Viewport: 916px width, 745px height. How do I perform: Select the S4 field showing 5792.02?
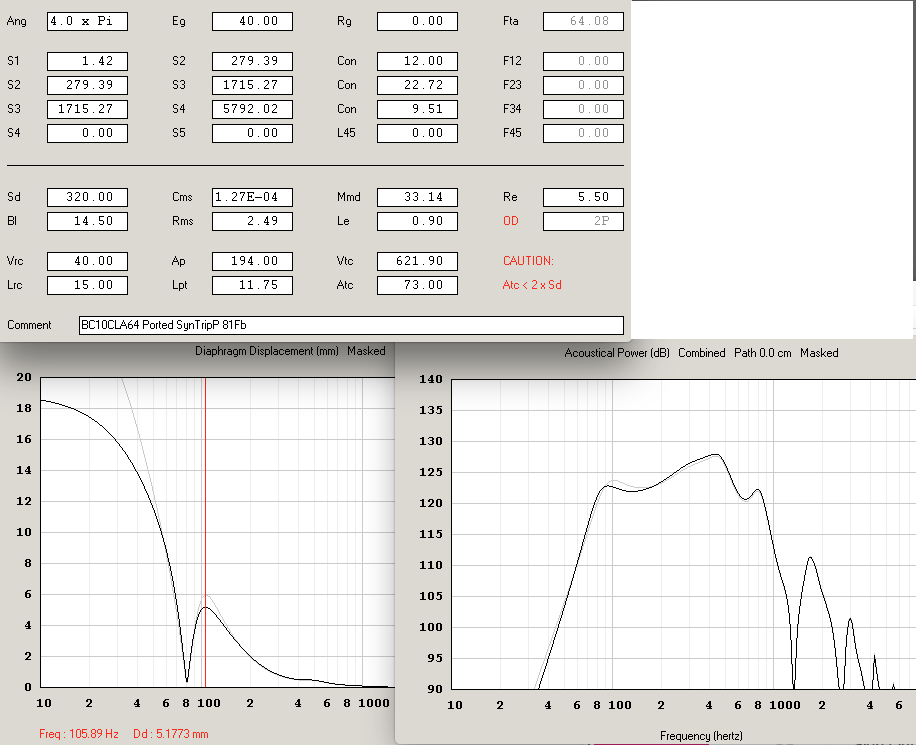(252, 109)
